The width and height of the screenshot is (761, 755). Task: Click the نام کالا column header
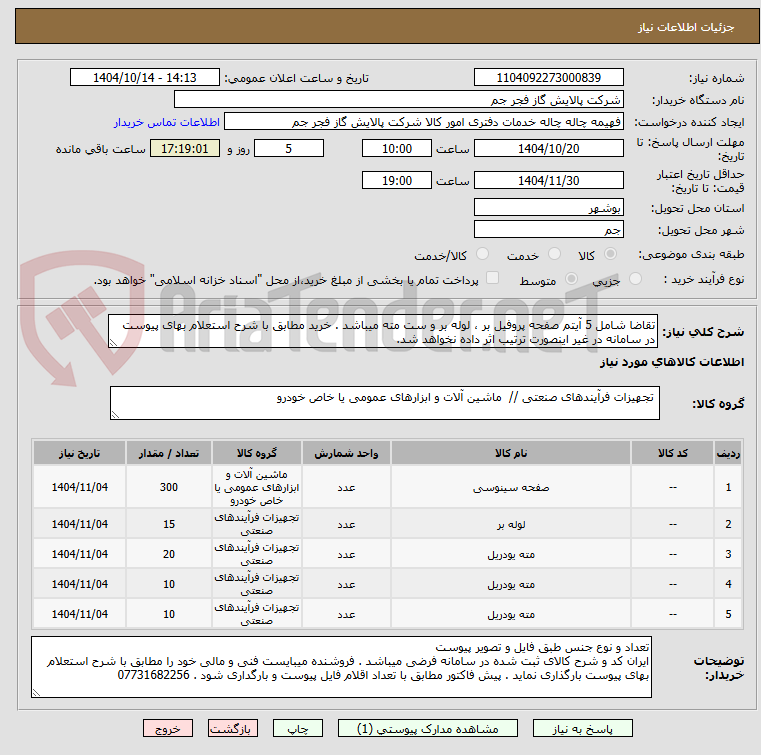(x=511, y=453)
